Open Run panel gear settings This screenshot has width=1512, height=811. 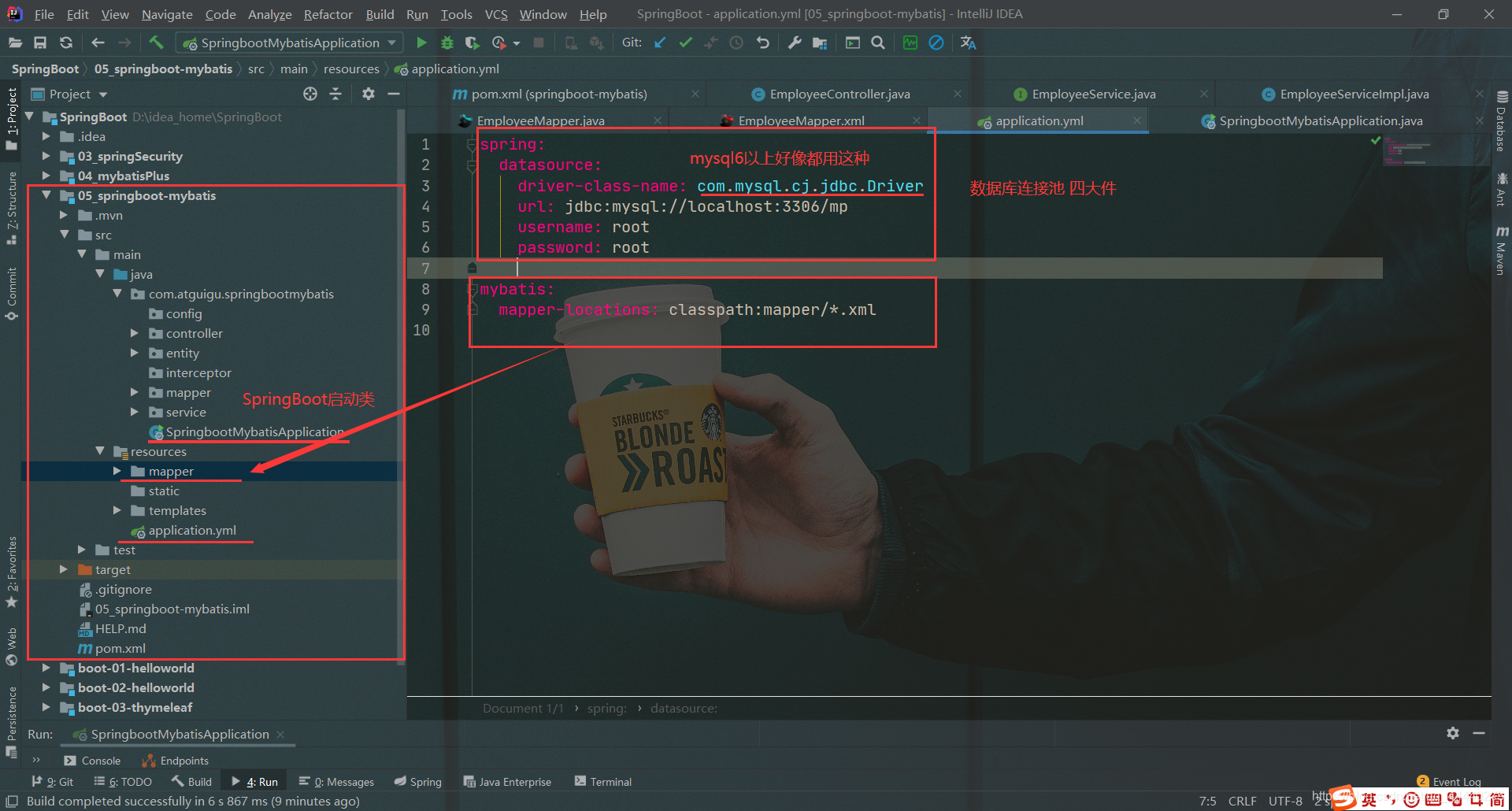(1453, 733)
